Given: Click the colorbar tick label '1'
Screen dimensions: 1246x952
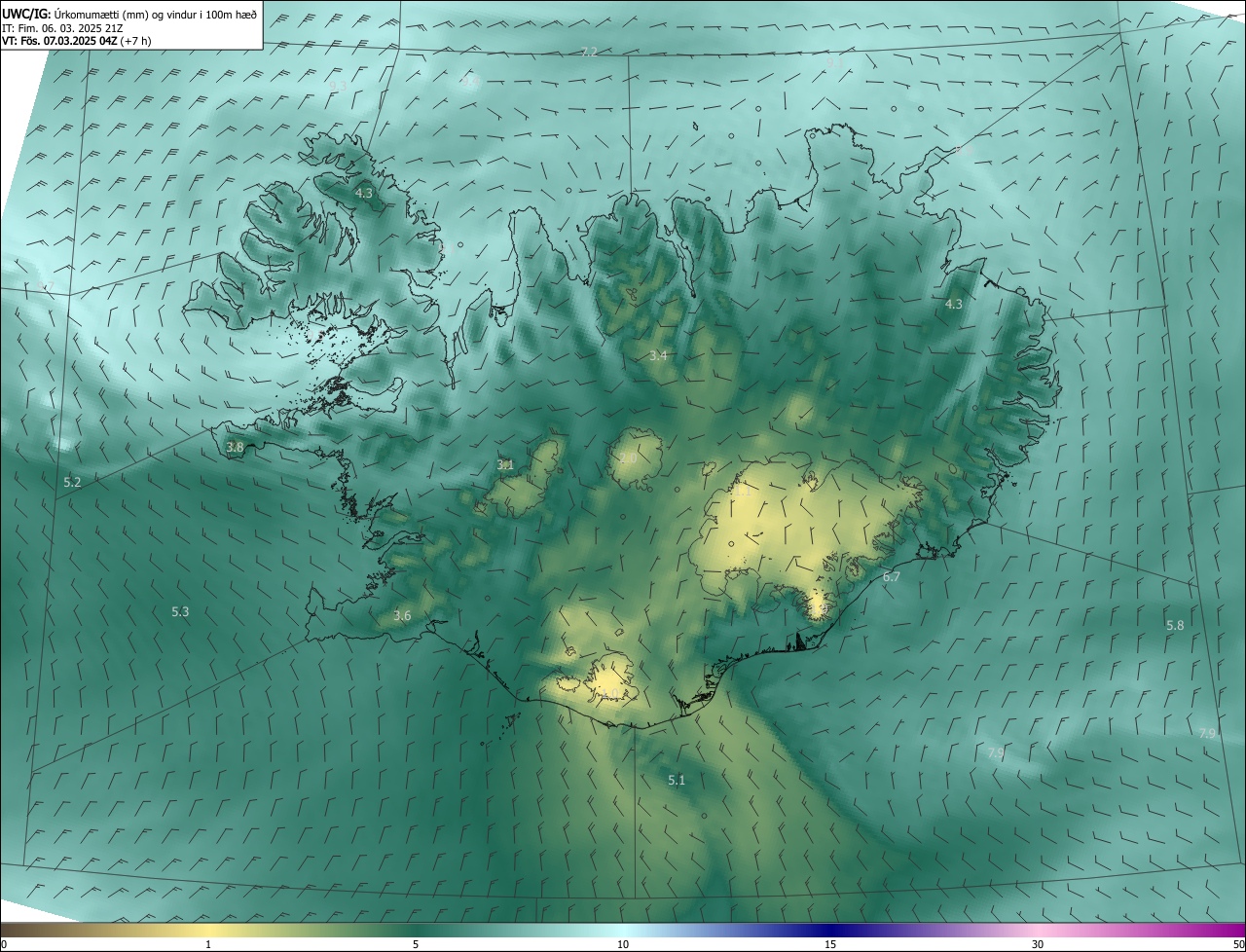Looking at the screenshot, I should click(208, 945).
